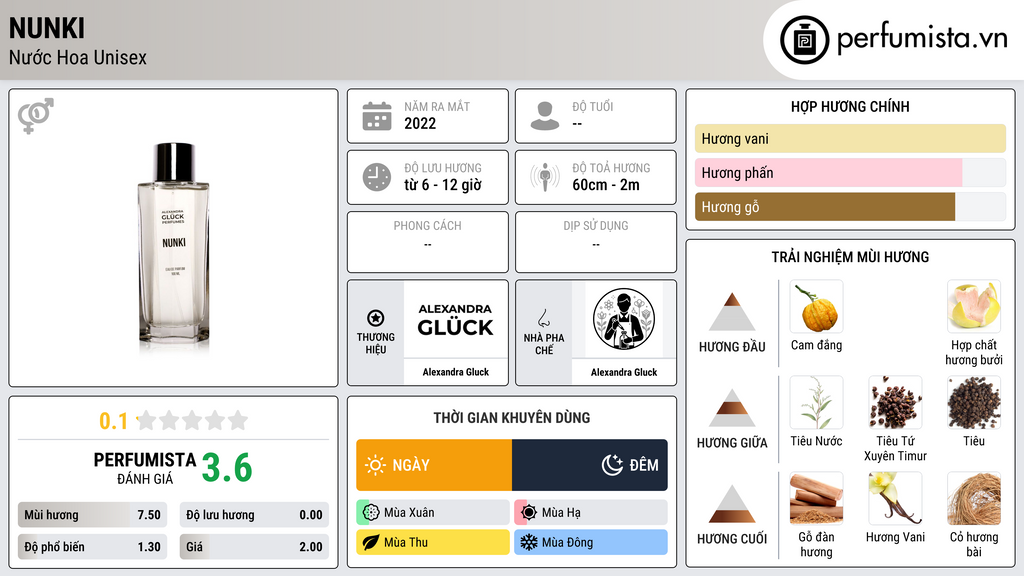Click the Hợp chất hương bưởi image

pos(974,307)
